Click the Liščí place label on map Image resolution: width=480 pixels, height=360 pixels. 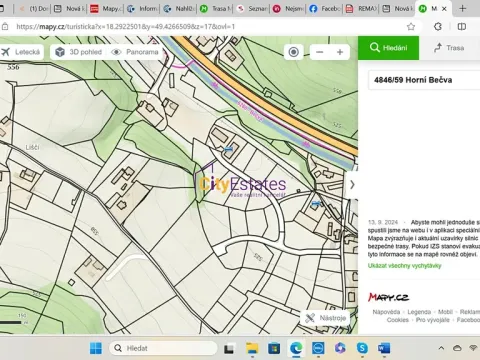[x=32, y=147]
